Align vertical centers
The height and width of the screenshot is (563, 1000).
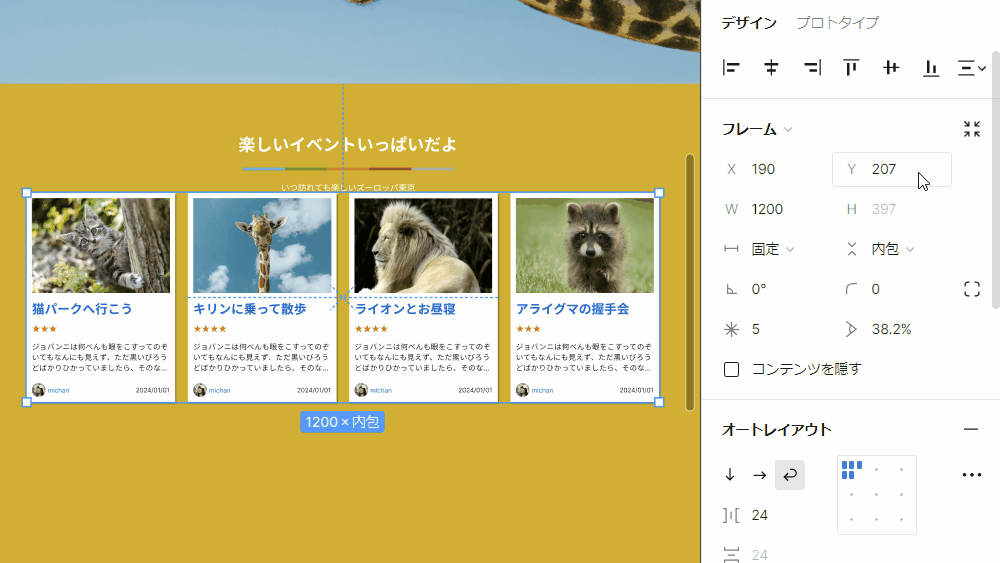[891, 67]
